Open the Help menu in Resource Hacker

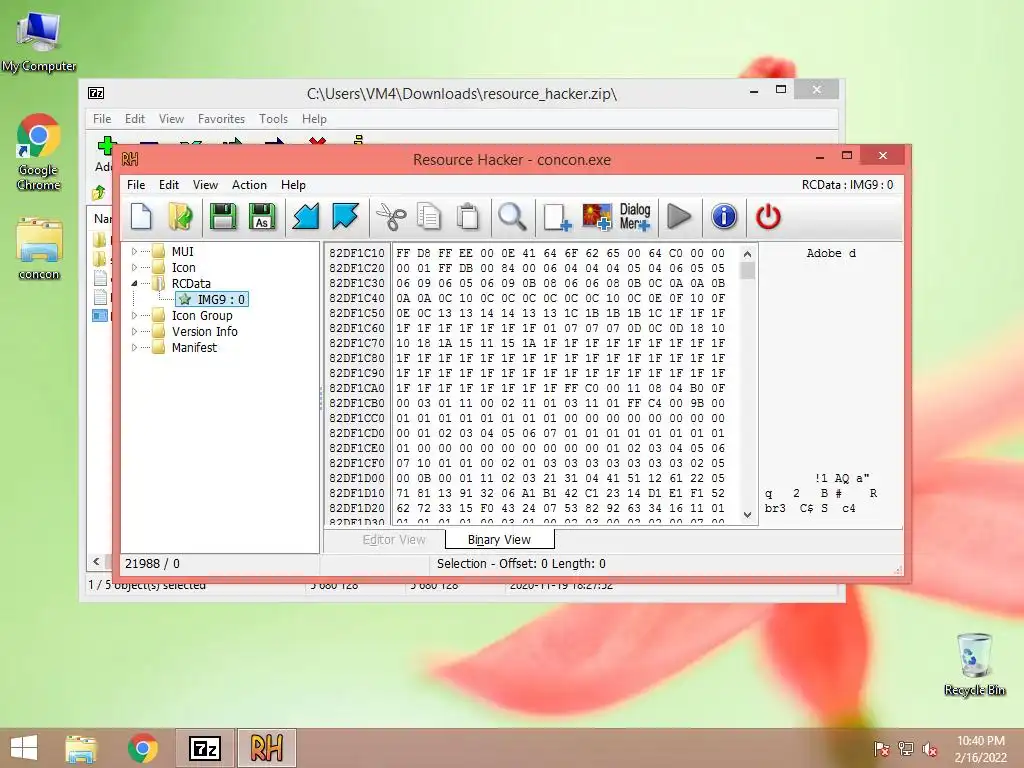(x=293, y=185)
